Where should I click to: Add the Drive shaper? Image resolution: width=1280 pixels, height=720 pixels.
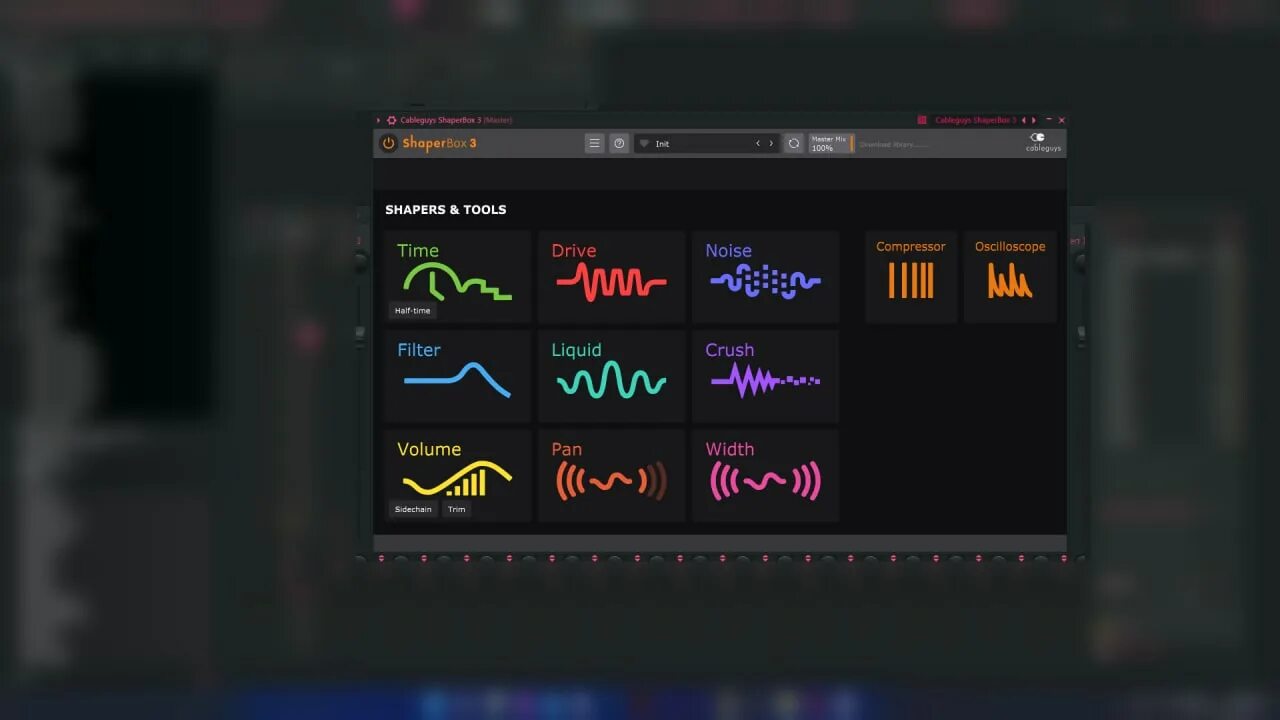(611, 277)
